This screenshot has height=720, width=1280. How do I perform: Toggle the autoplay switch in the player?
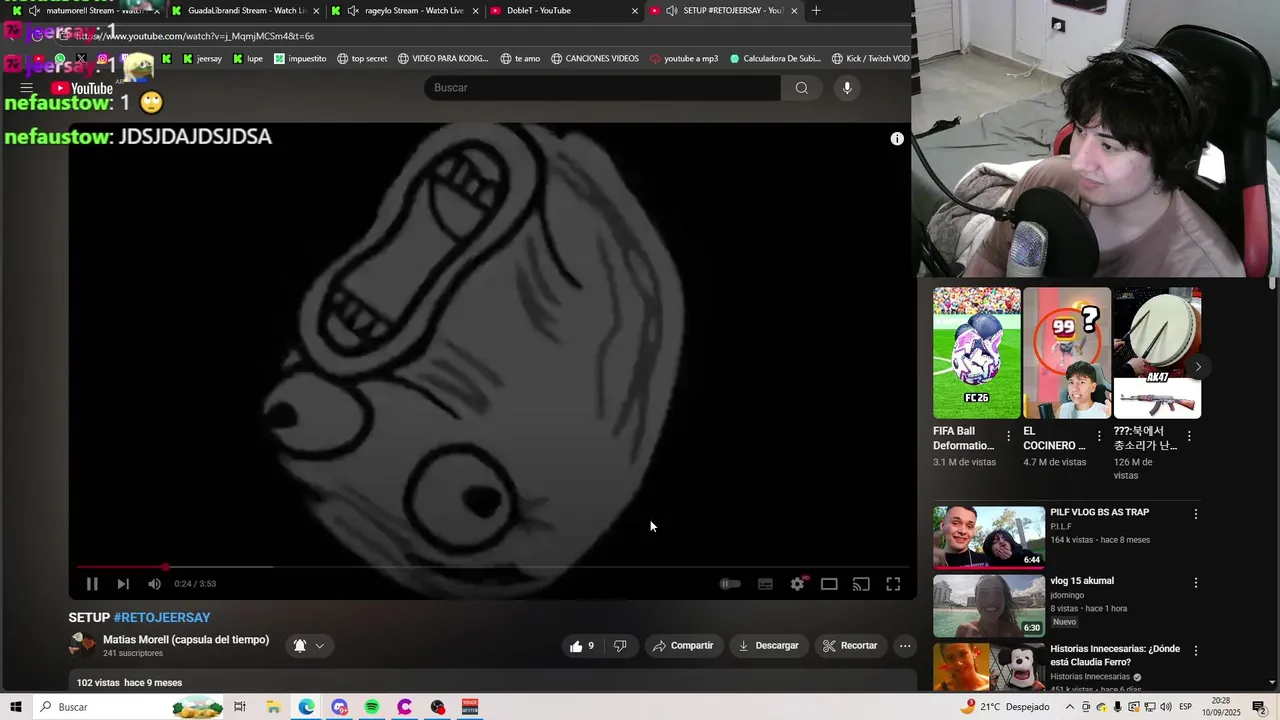[x=731, y=584]
